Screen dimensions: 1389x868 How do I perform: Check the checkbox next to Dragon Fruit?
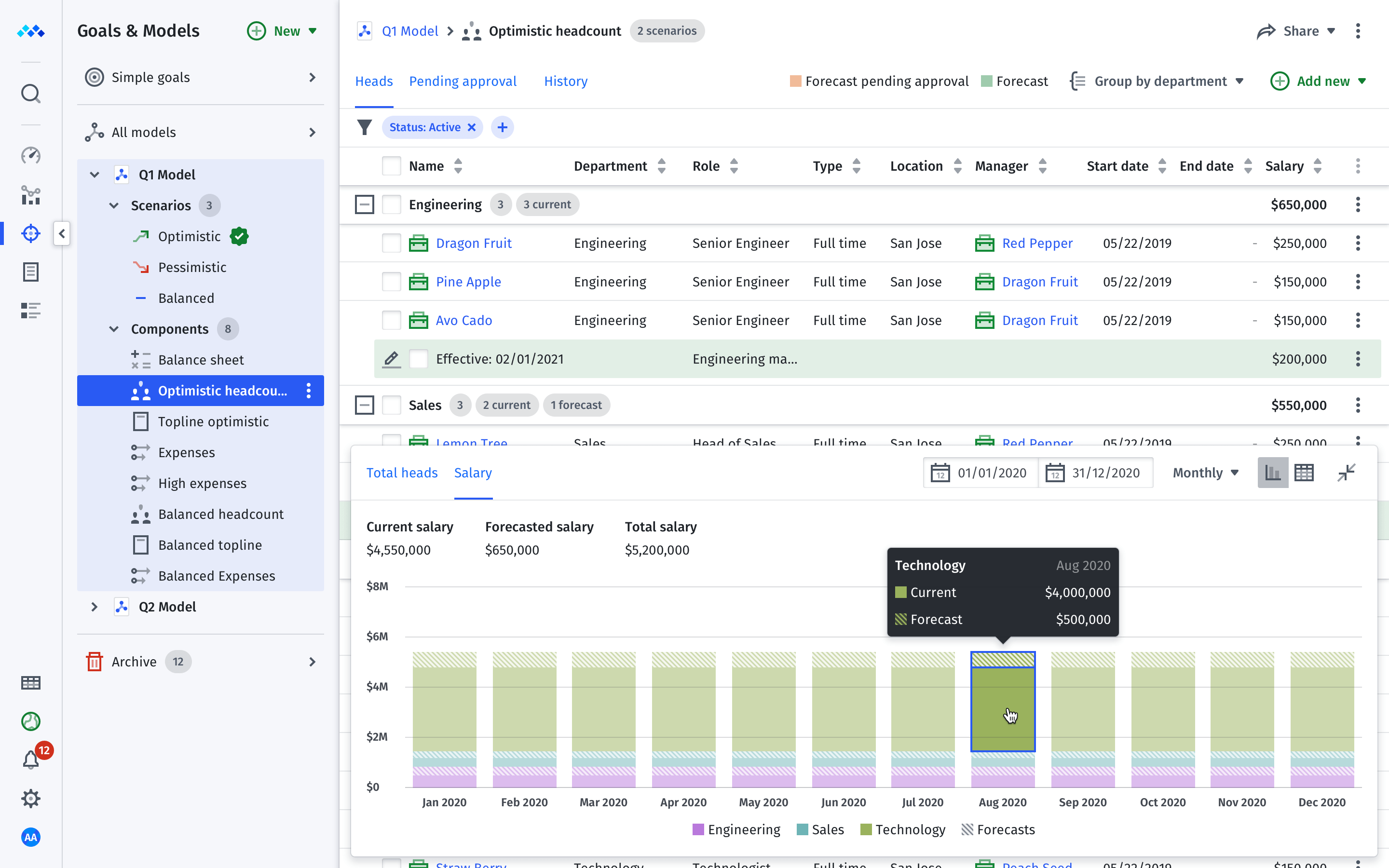click(392, 243)
